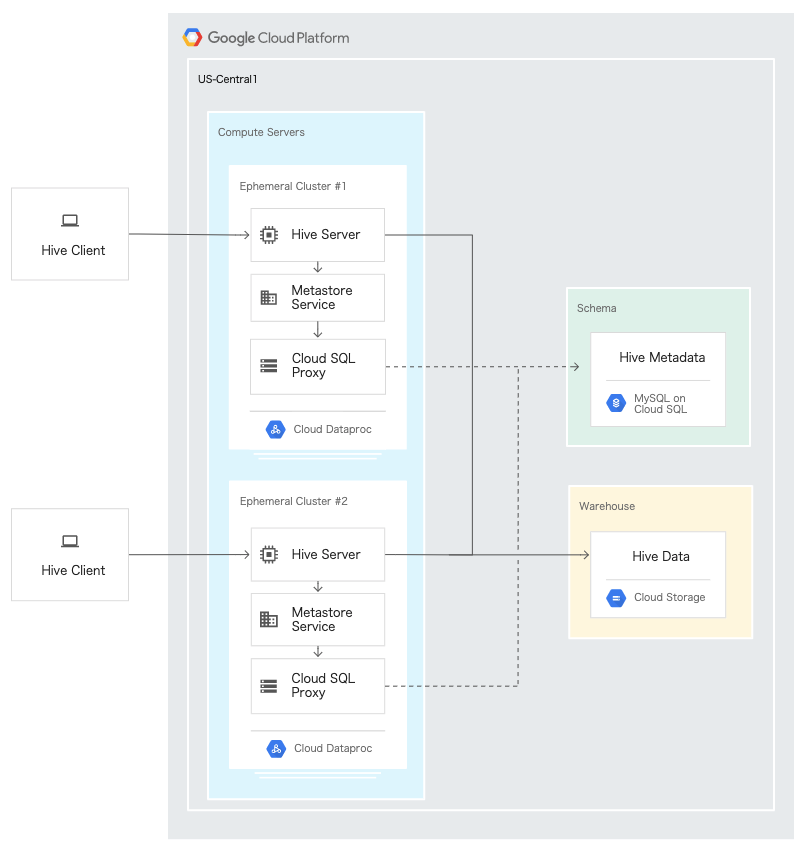807x850 pixels.
Task: Click the Hive Metadata heading
Action: [662, 357]
